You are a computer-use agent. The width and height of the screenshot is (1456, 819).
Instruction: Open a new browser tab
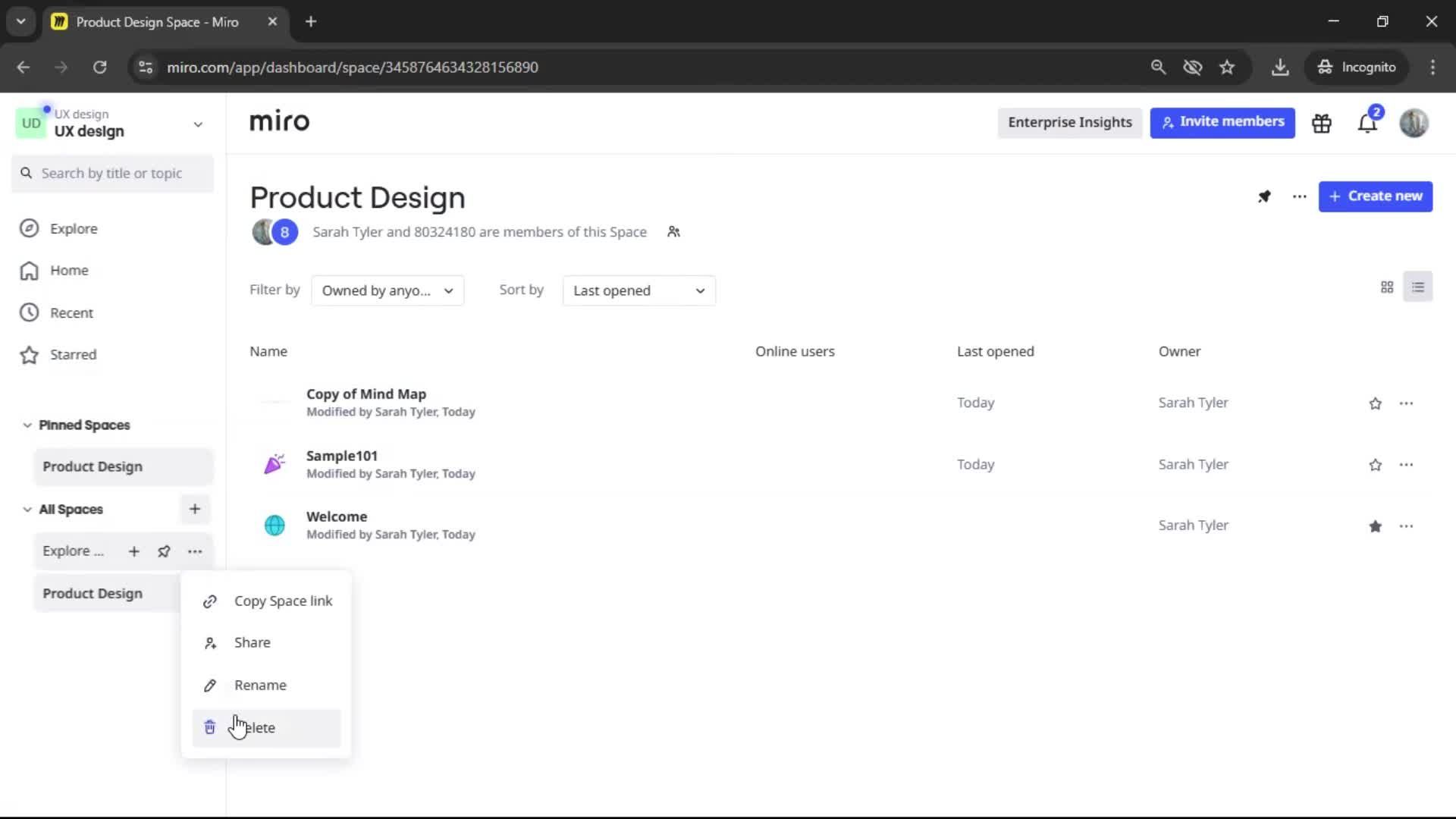click(311, 22)
